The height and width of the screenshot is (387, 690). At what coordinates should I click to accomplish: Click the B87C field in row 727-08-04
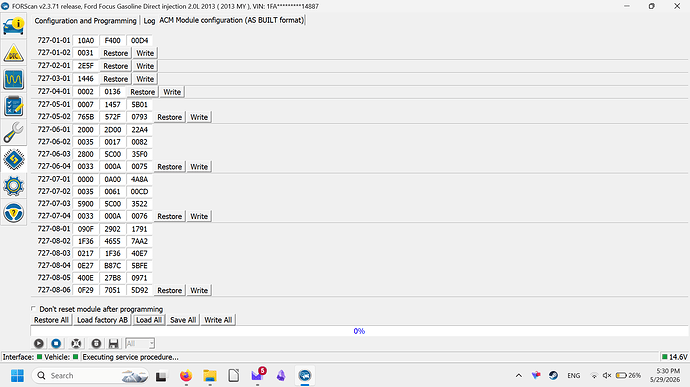(112, 265)
